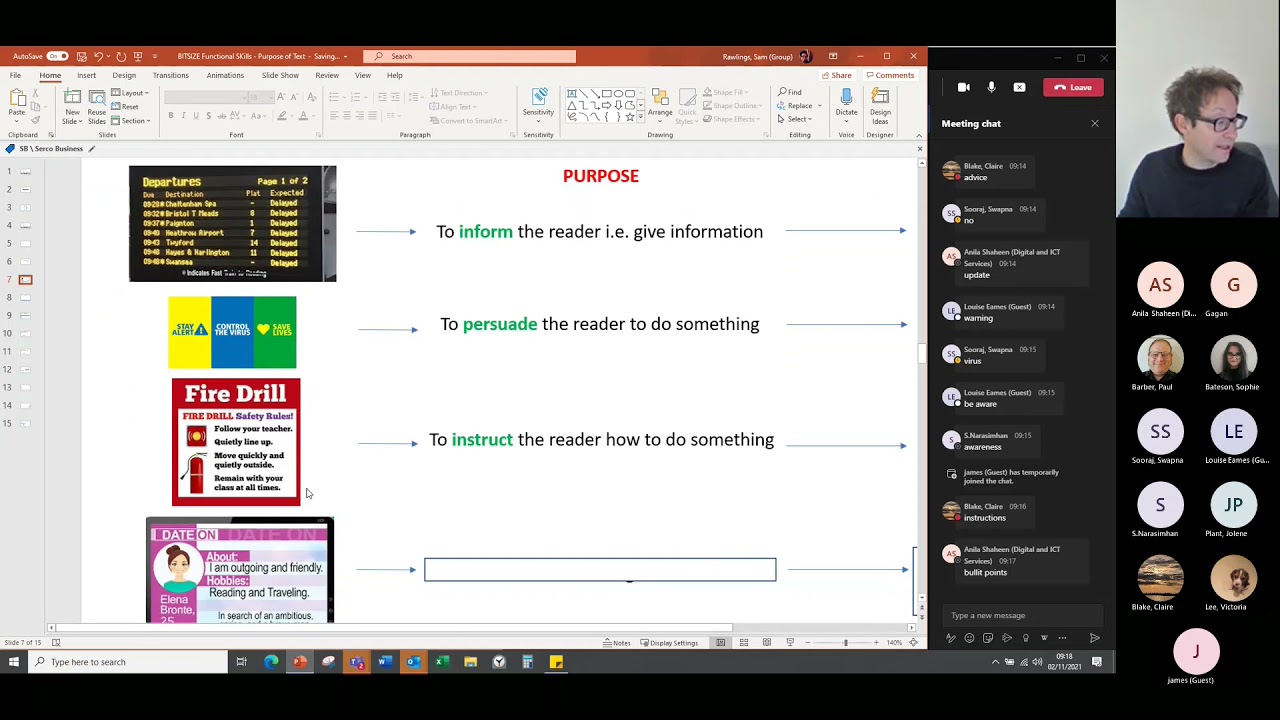This screenshot has width=1280, height=720.
Task: Switch to the Design tab
Action: click(x=124, y=75)
